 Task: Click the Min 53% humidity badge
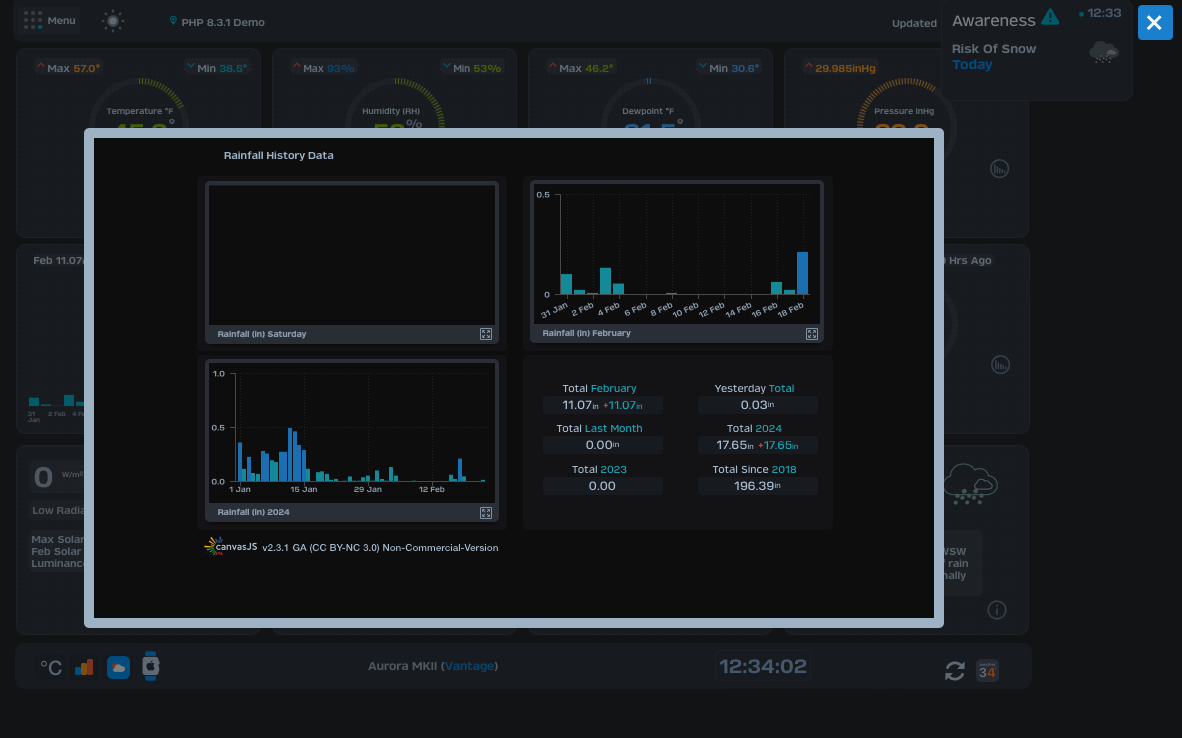click(471, 68)
